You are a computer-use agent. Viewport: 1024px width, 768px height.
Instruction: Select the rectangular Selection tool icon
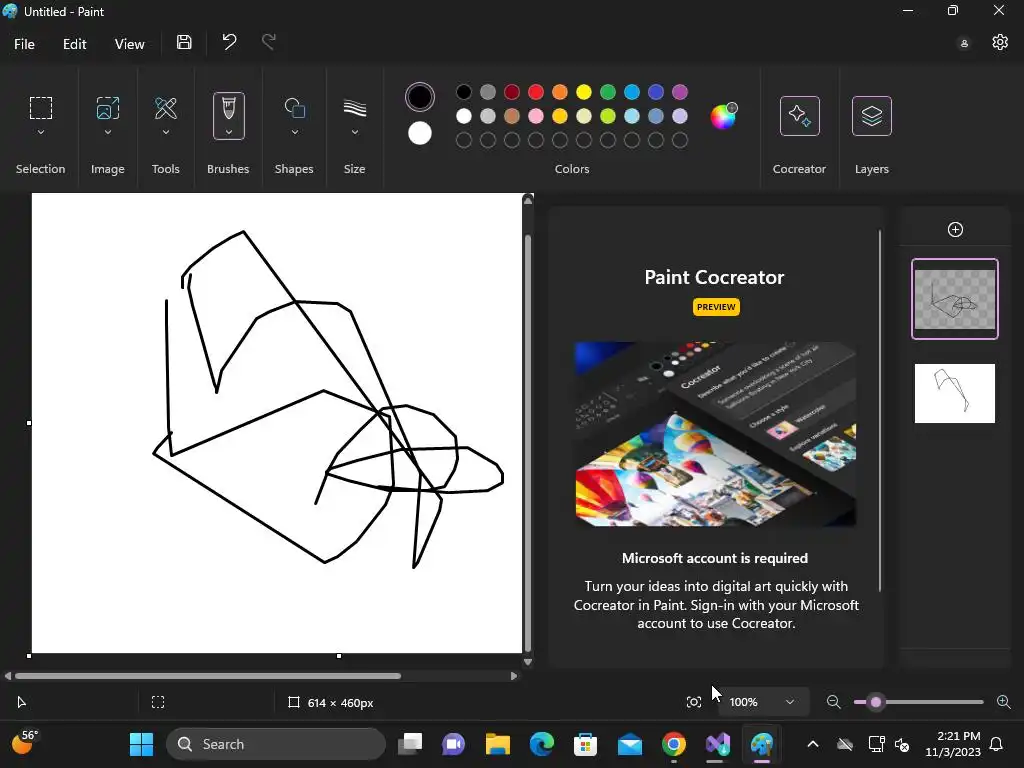point(40,108)
